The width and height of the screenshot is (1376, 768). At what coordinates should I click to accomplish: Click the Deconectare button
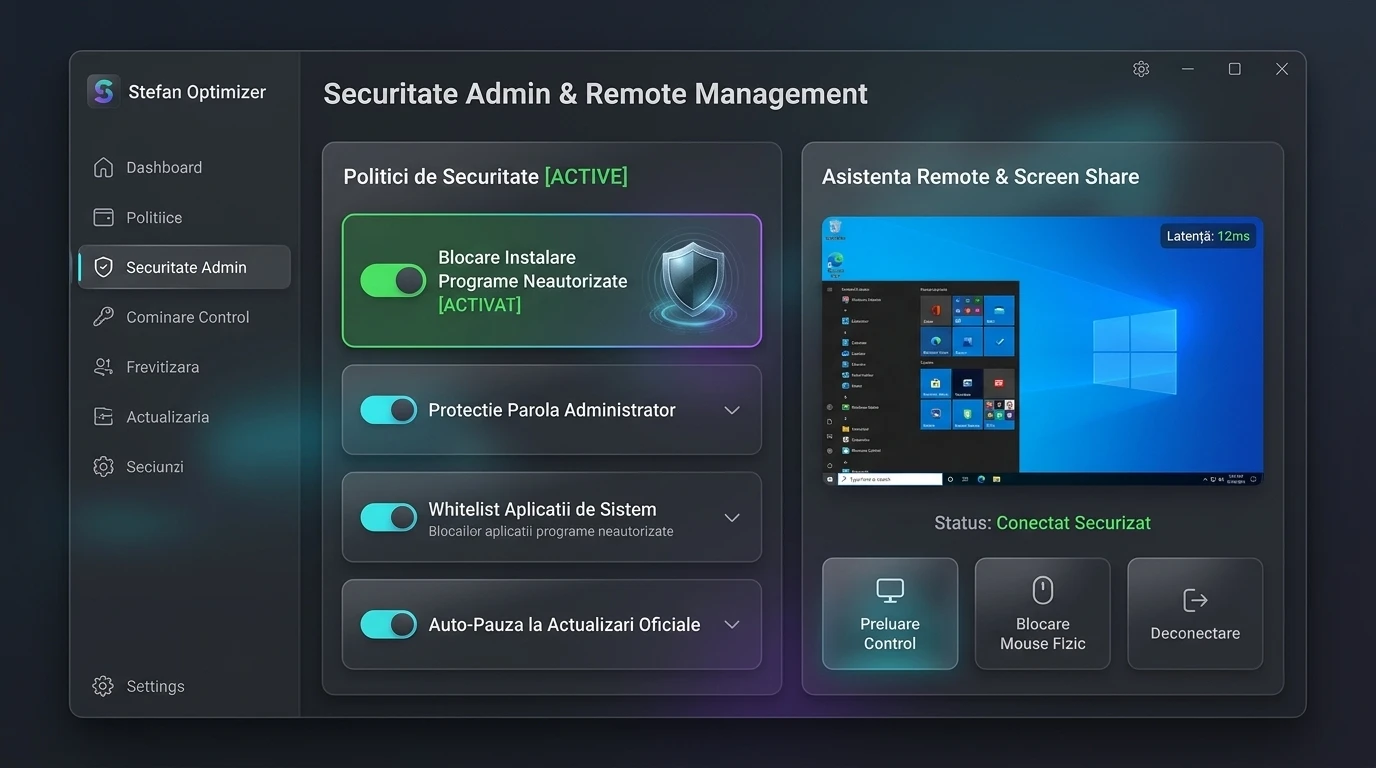(x=1195, y=614)
